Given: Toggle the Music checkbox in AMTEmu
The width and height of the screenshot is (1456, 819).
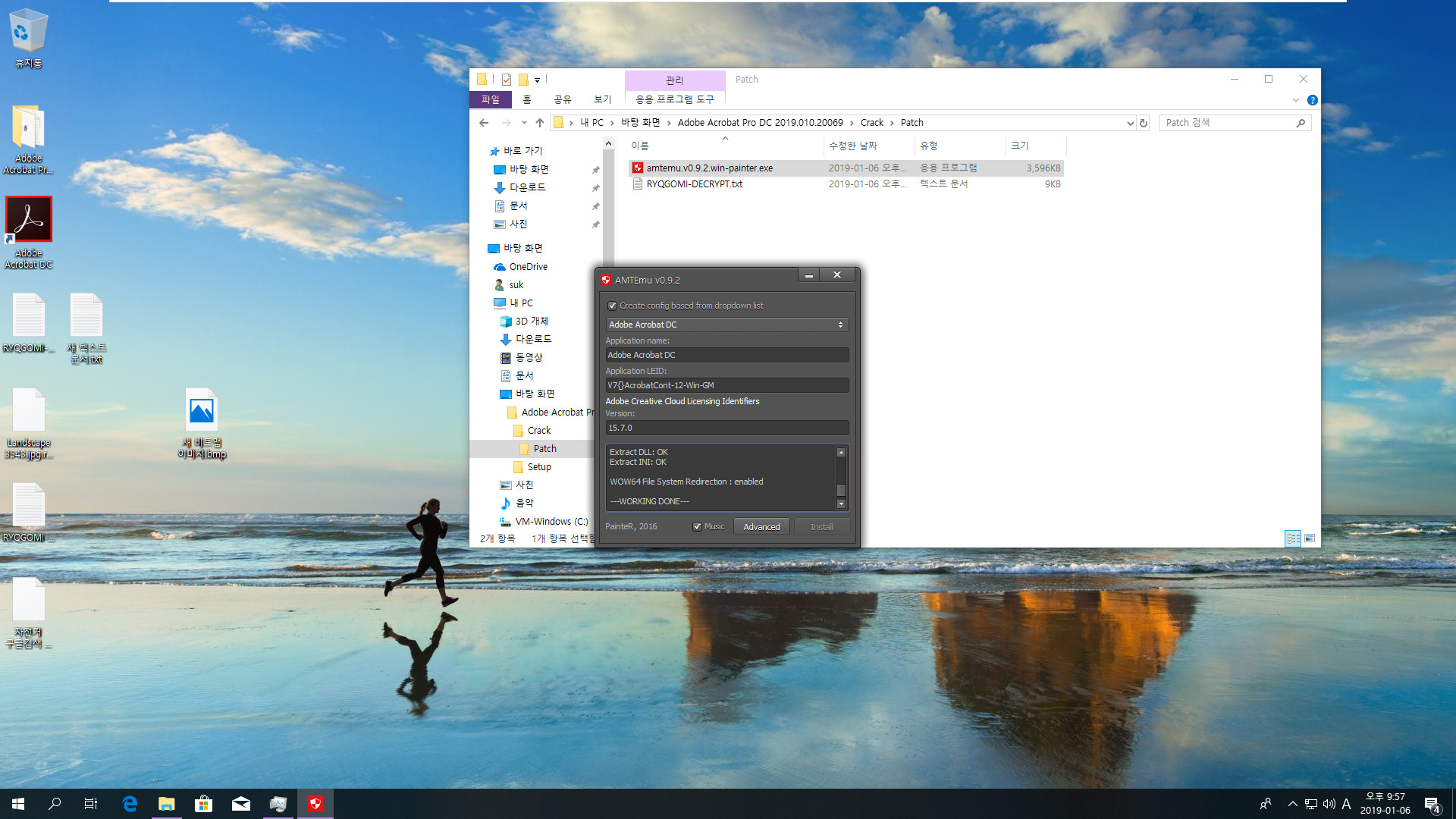Looking at the screenshot, I should (697, 527).
